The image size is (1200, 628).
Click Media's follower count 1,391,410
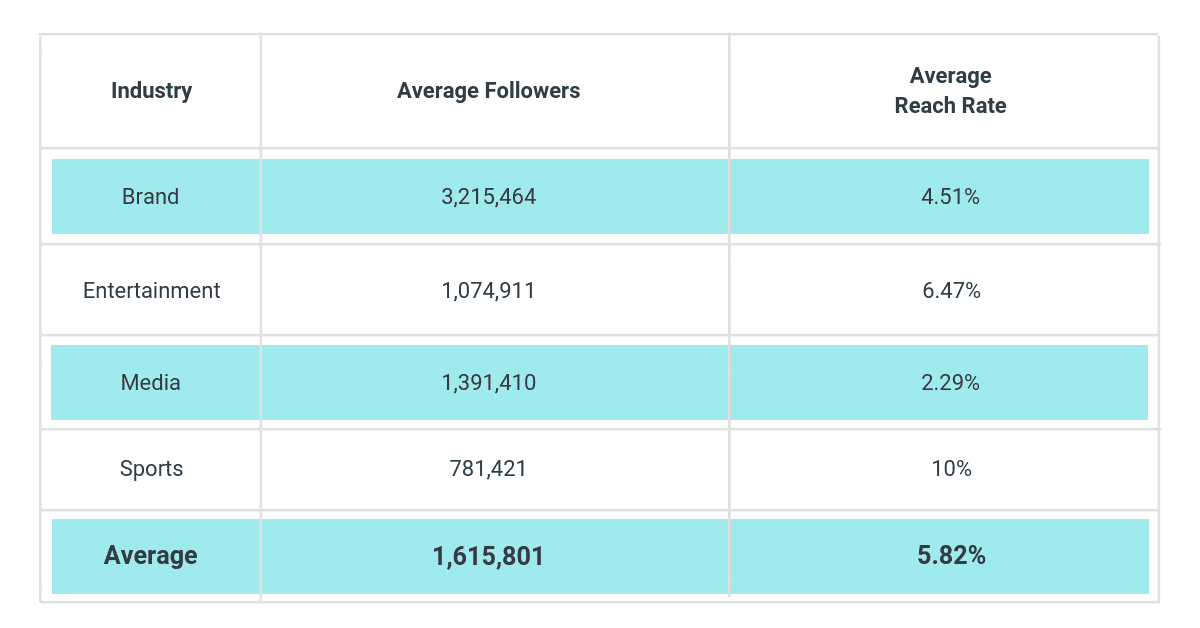(488, 382)
